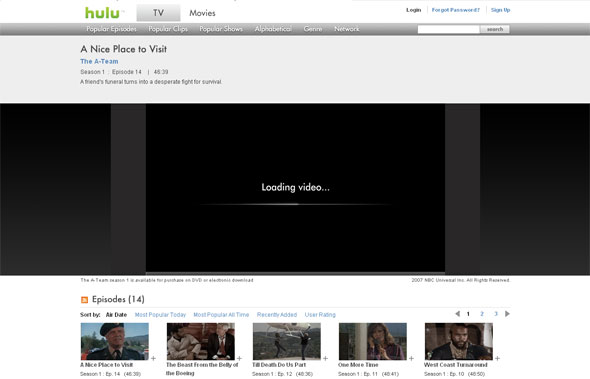Screen dimensions: 590x379
Task: Sort by Recently Added
Action: point(277,315)
